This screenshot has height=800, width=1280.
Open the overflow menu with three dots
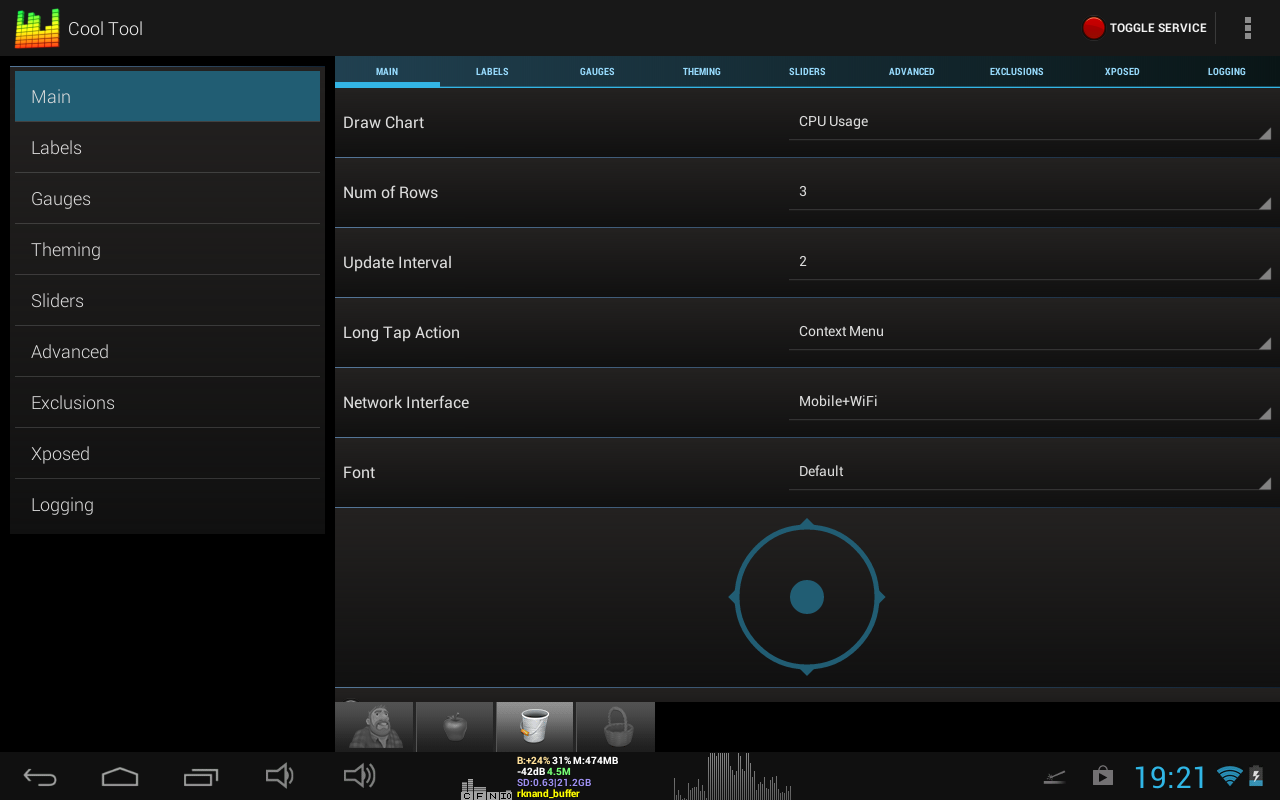[x=1247, y=28]
